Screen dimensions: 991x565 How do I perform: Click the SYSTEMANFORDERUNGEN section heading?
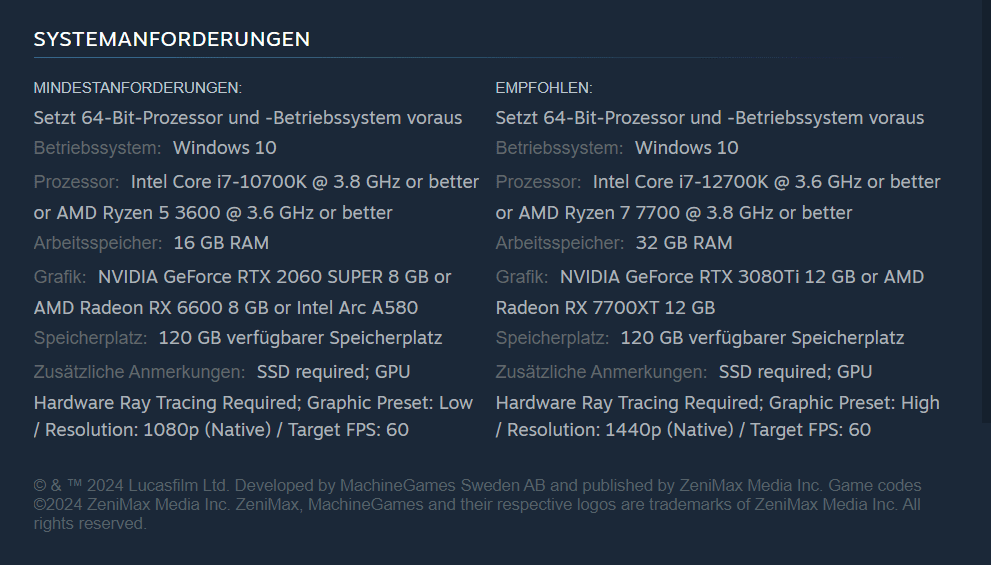pyautogui.click(x=172, y=39)
